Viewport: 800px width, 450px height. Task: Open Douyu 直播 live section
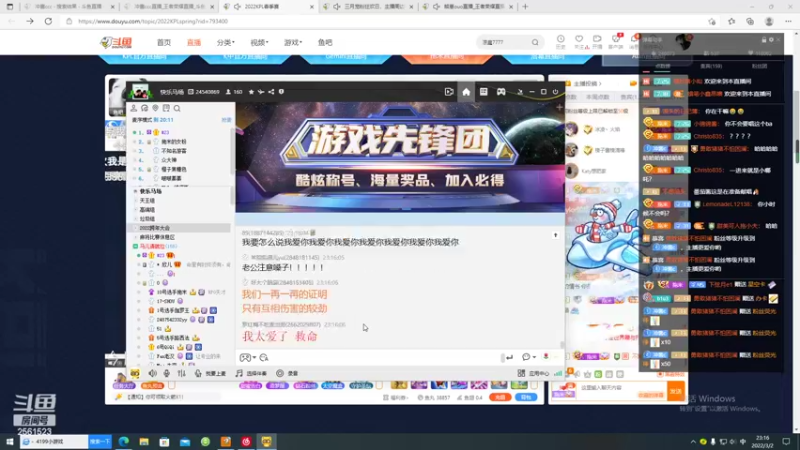[194, 42]
